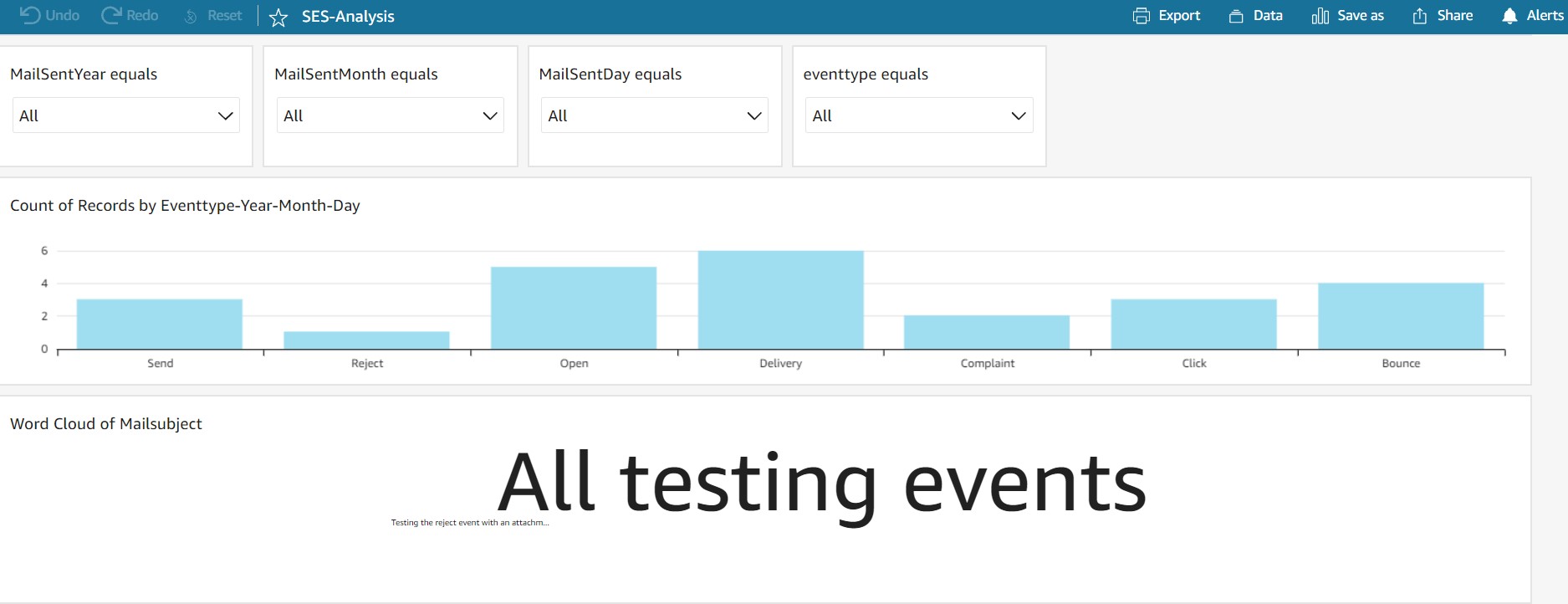This screenshot has width=1568, height=604.
Task: Click the Alerts bell icon
Action: tap(1509, 16)
